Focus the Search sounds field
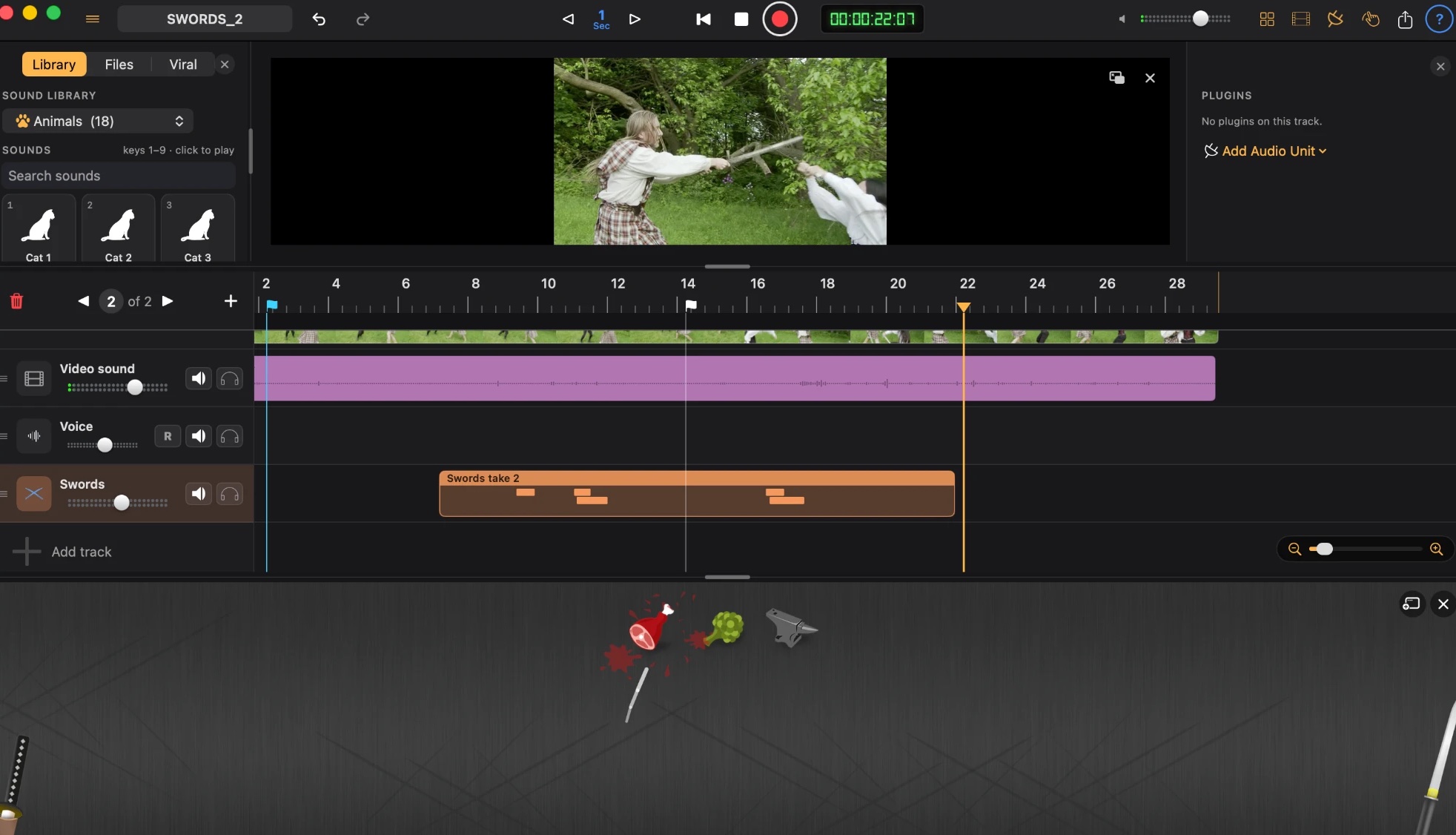Viewport: 1456px width, 835px height. 118,176
